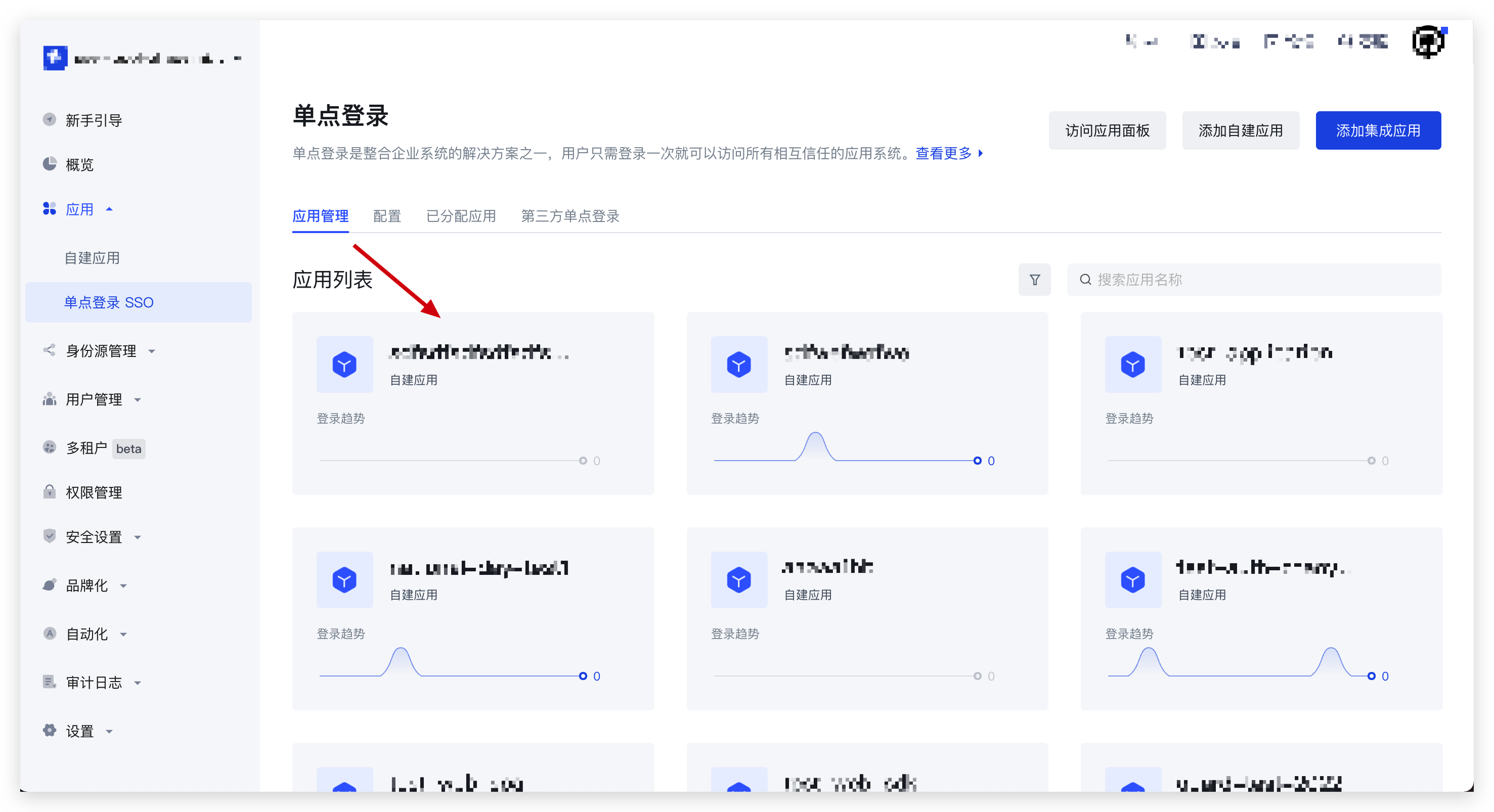Image resolution: width=1494 pixels, height=812 pixels.
Task: Expand the 身份源管理 menu arrow
Action: [x=152, y=351]
